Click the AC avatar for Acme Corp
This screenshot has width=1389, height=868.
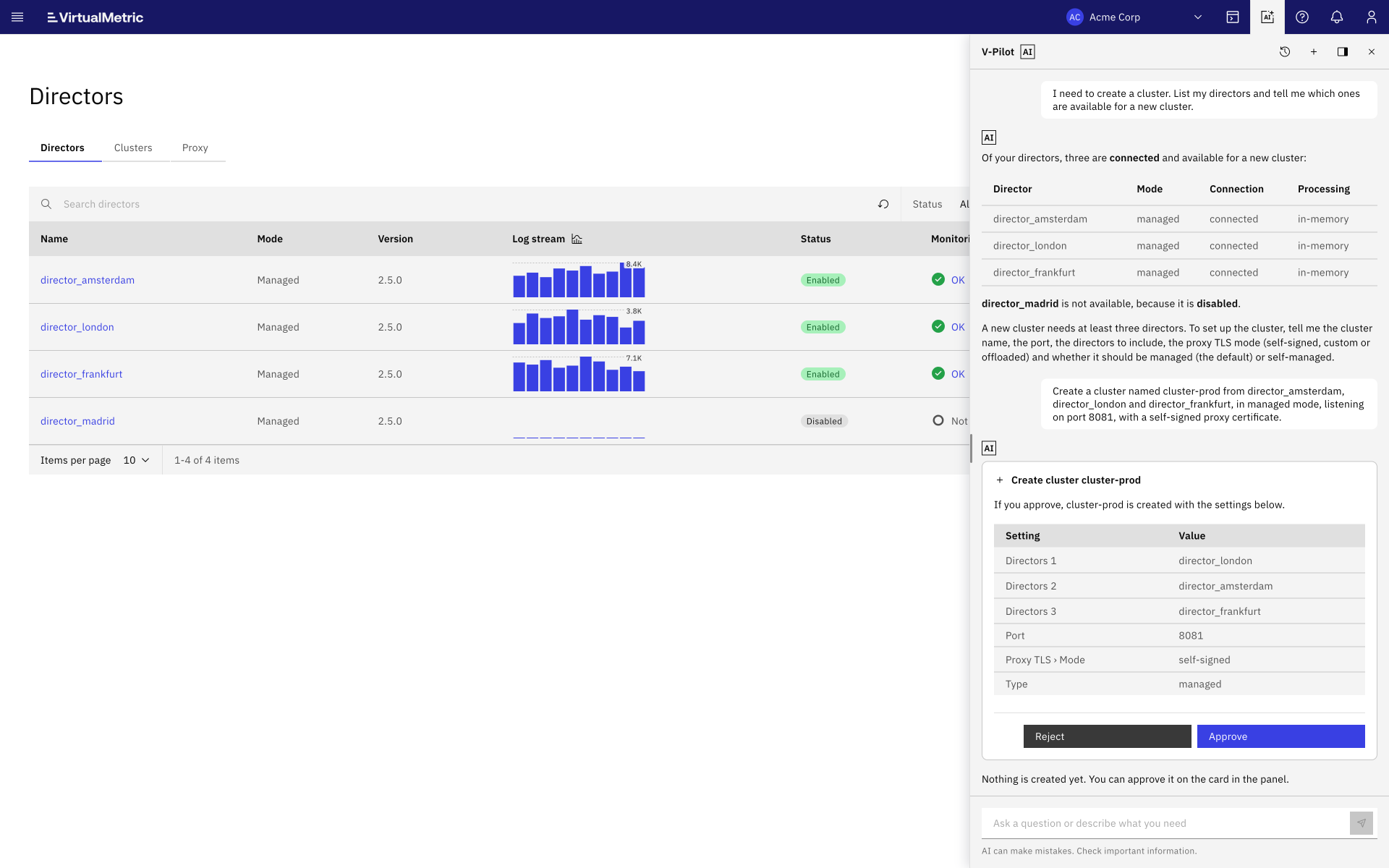[x=1075, y=17]
